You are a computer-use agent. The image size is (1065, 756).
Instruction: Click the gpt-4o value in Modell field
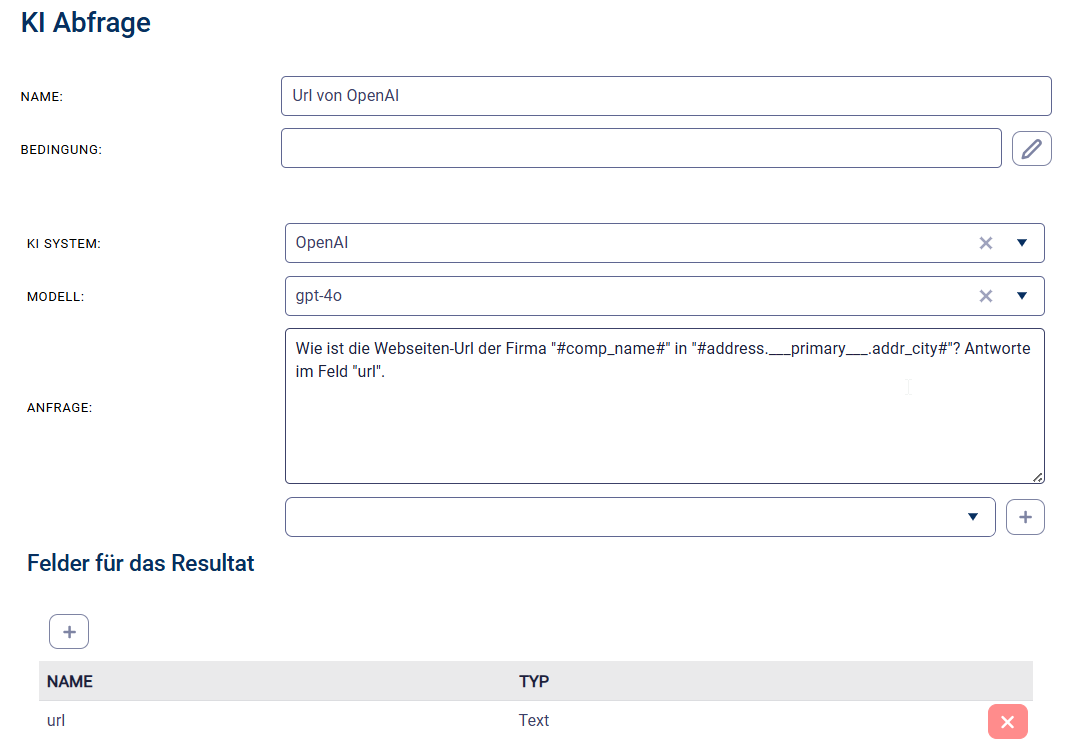[x=320, y=296]
